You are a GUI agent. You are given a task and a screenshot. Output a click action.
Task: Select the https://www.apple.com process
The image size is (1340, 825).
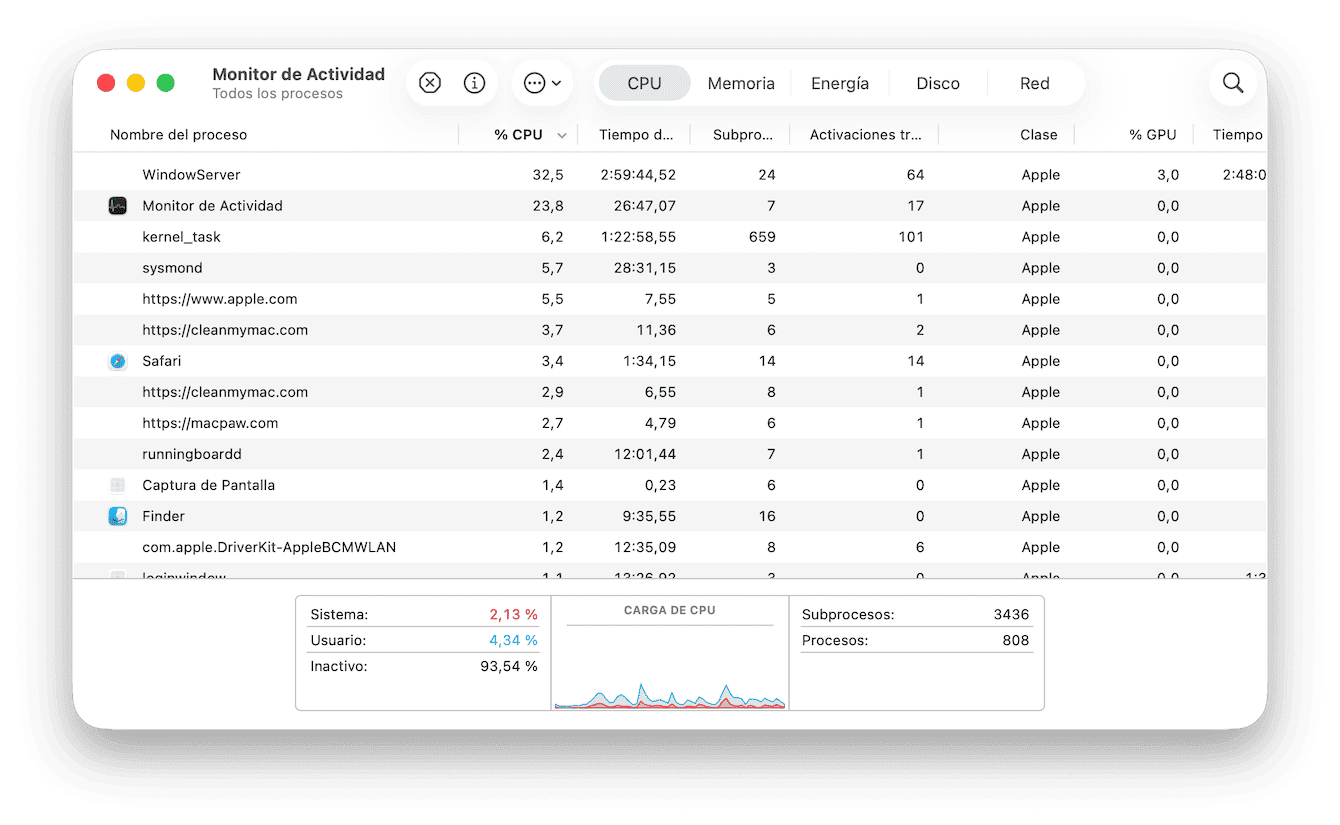(x=670, y=299)
